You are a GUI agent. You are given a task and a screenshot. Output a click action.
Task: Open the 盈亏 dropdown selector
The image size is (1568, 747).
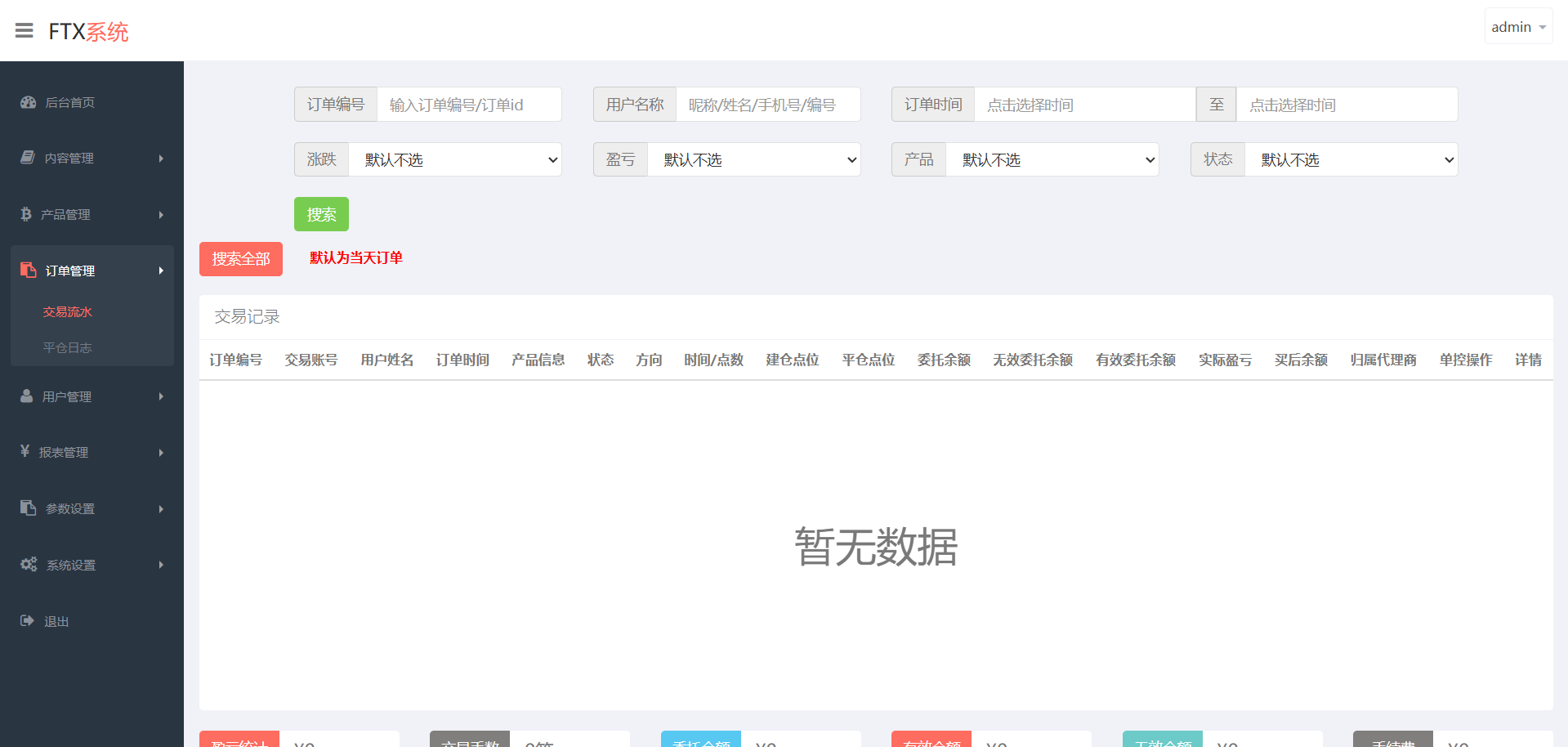point(753,160)
